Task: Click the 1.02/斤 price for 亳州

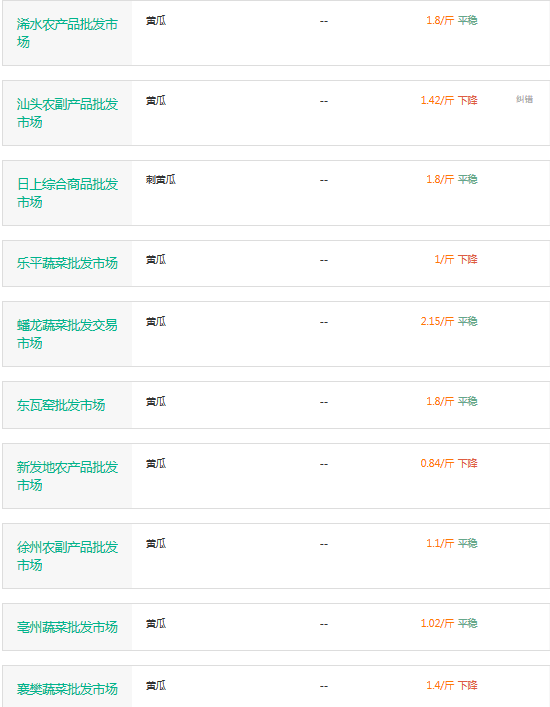Action: coord(437,623)
